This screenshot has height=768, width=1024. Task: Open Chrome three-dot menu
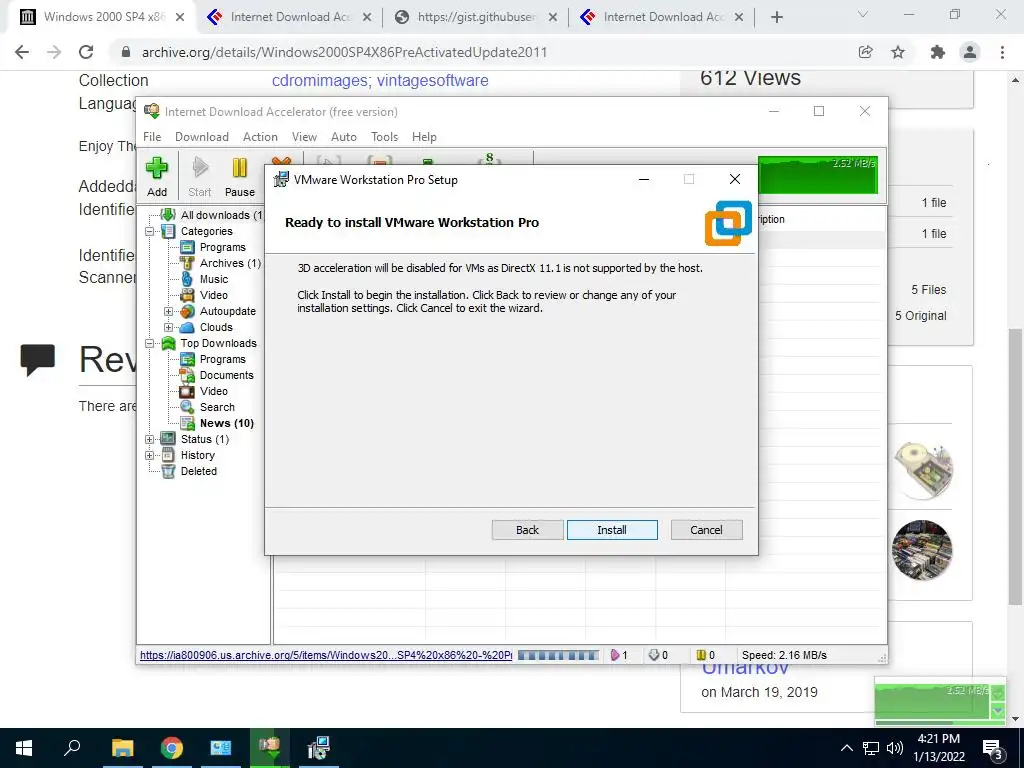tap(1002, 52)
